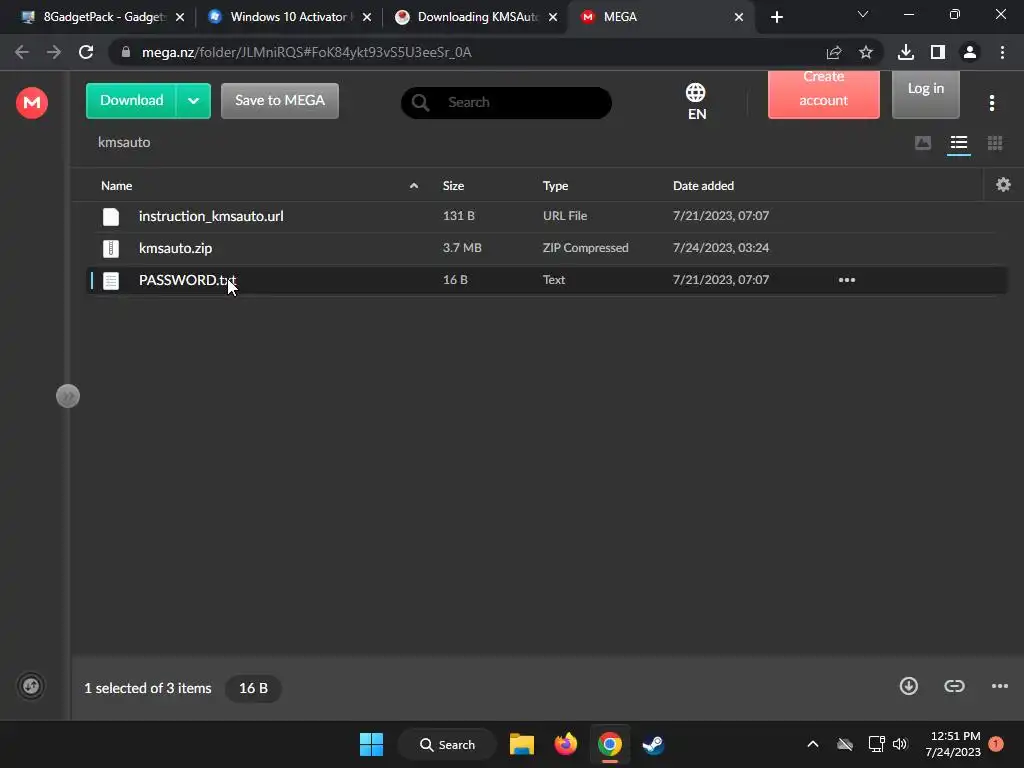Open the Windows Start menu
The width and height of the screenshot is (1024, 768).
372,744
